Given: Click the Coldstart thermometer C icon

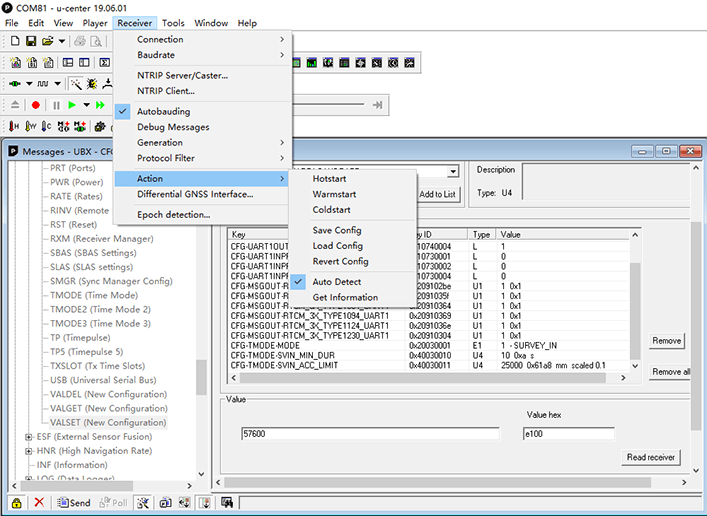Looking at the screenshot, I should (x=46, y=126).
